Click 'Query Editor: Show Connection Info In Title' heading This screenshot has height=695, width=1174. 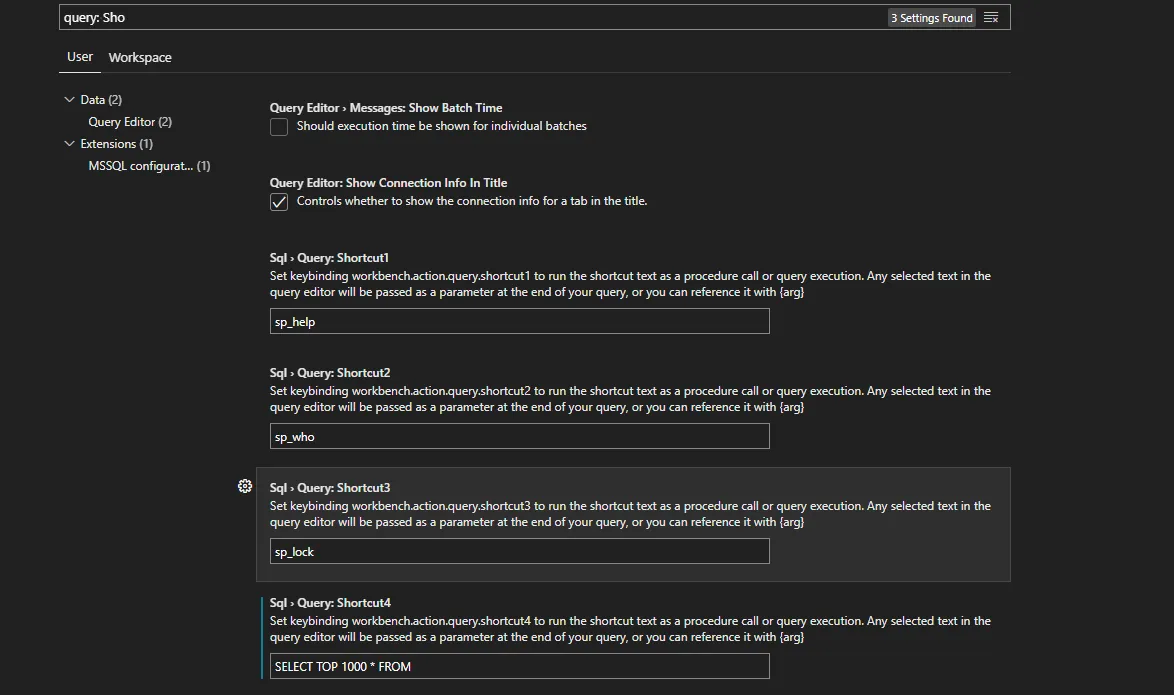[389, 183]
